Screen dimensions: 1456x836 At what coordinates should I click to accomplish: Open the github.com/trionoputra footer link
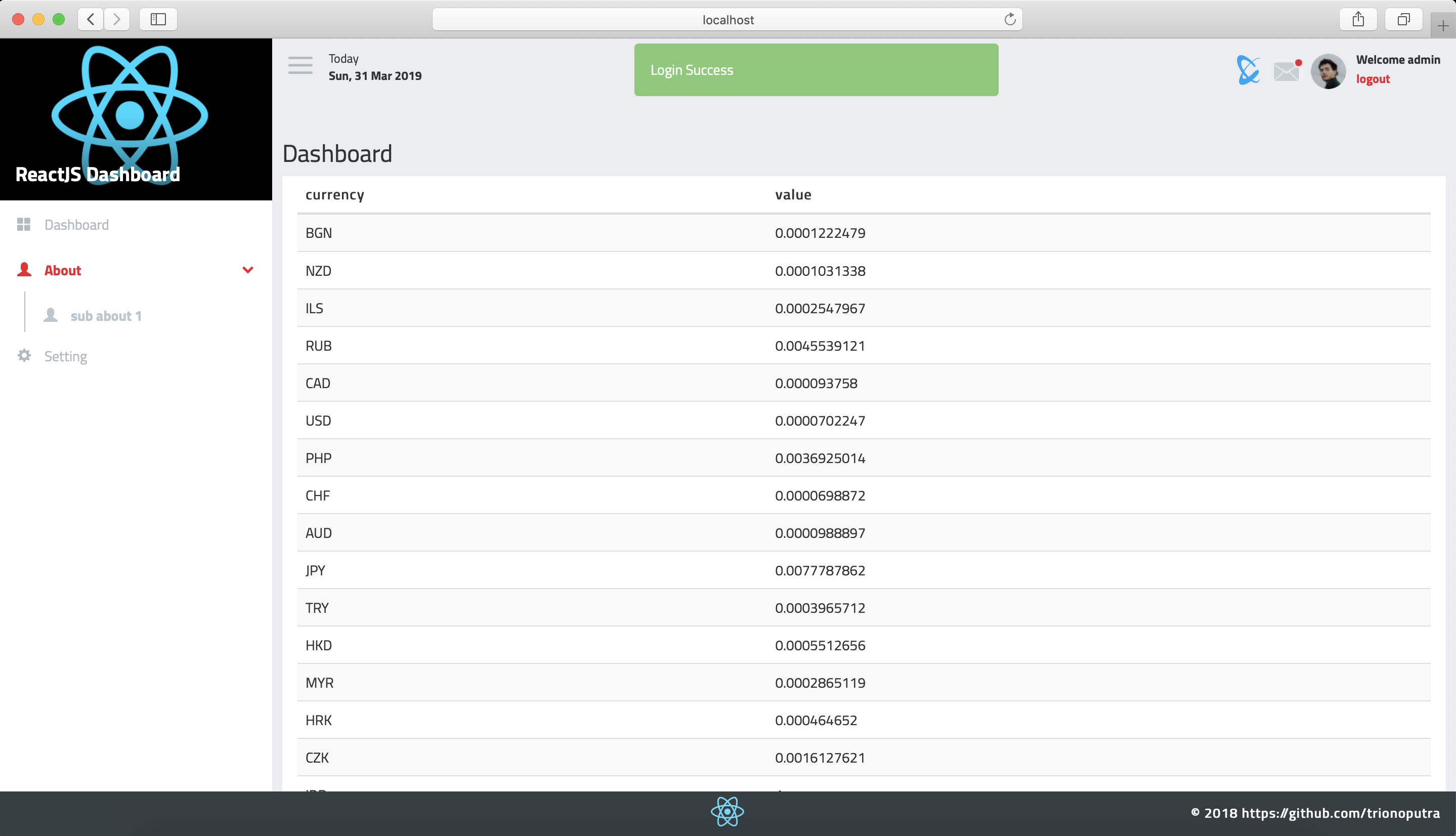[x=1340, y=813]
